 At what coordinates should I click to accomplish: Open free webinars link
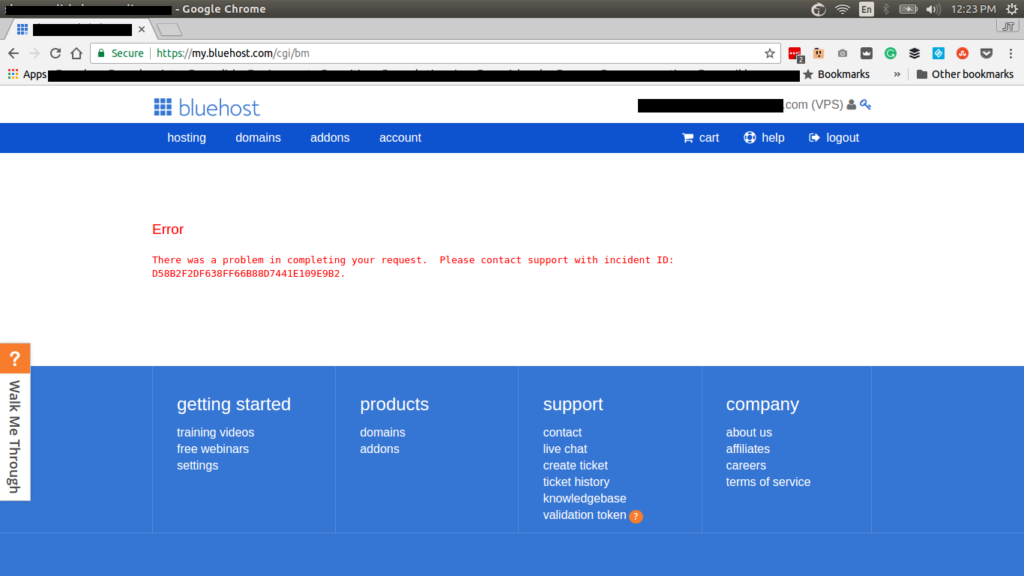coord(212,449)
